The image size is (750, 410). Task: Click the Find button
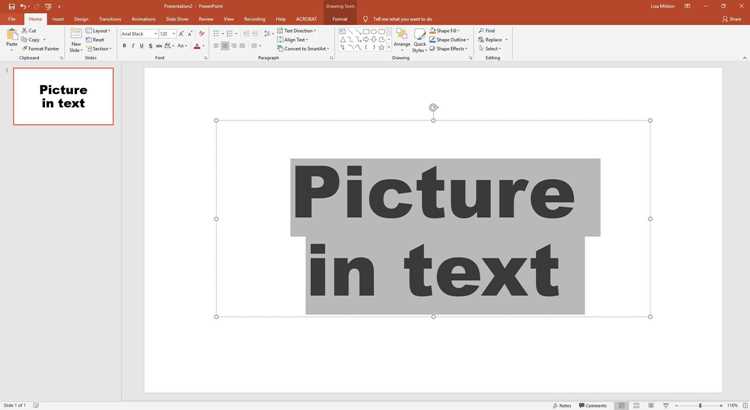[487, 31]
